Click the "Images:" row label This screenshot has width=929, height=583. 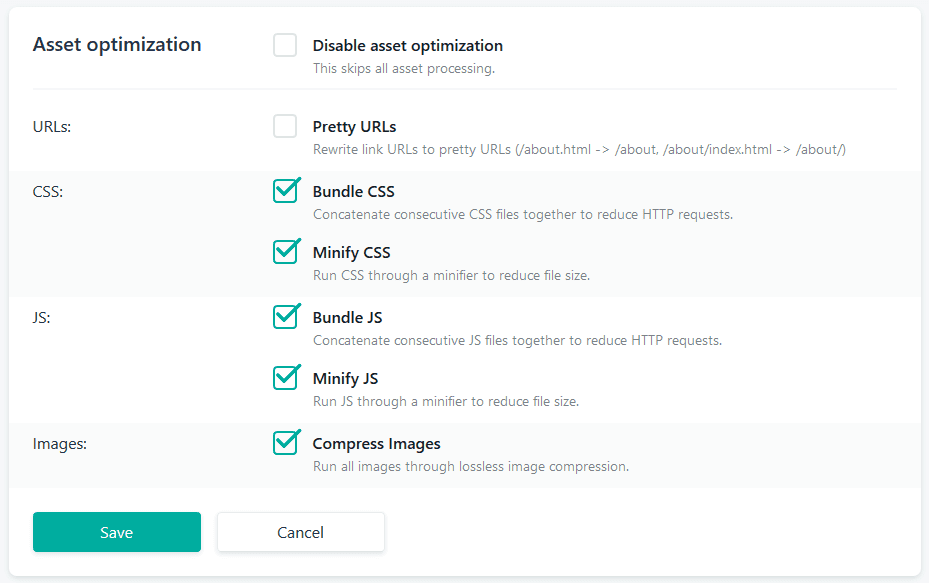coord(60,443)
